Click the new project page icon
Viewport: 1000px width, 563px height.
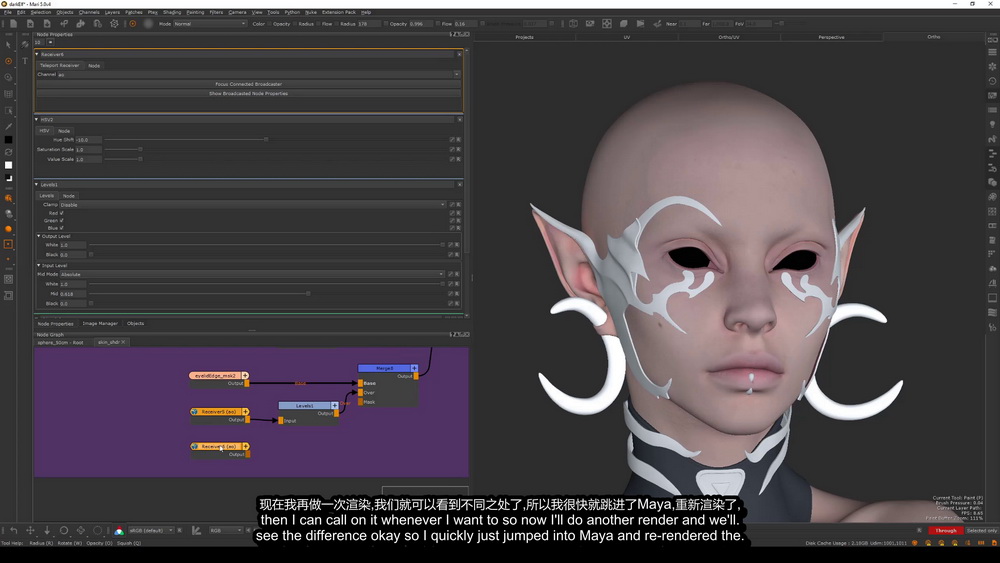13,24
